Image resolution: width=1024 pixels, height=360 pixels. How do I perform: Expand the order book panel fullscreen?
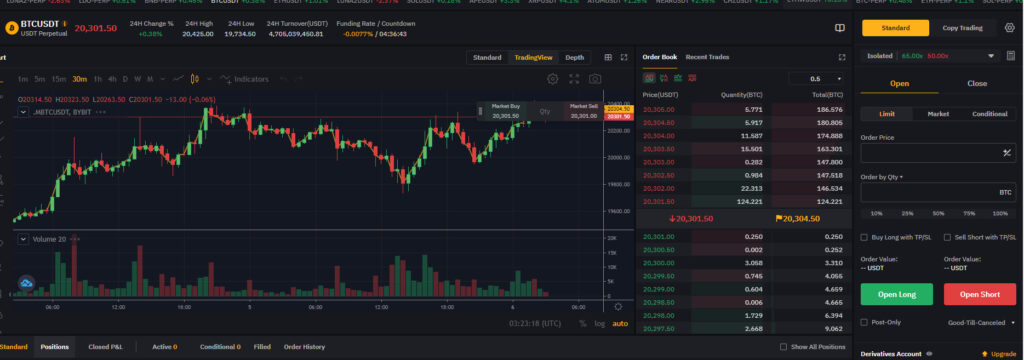842,57
